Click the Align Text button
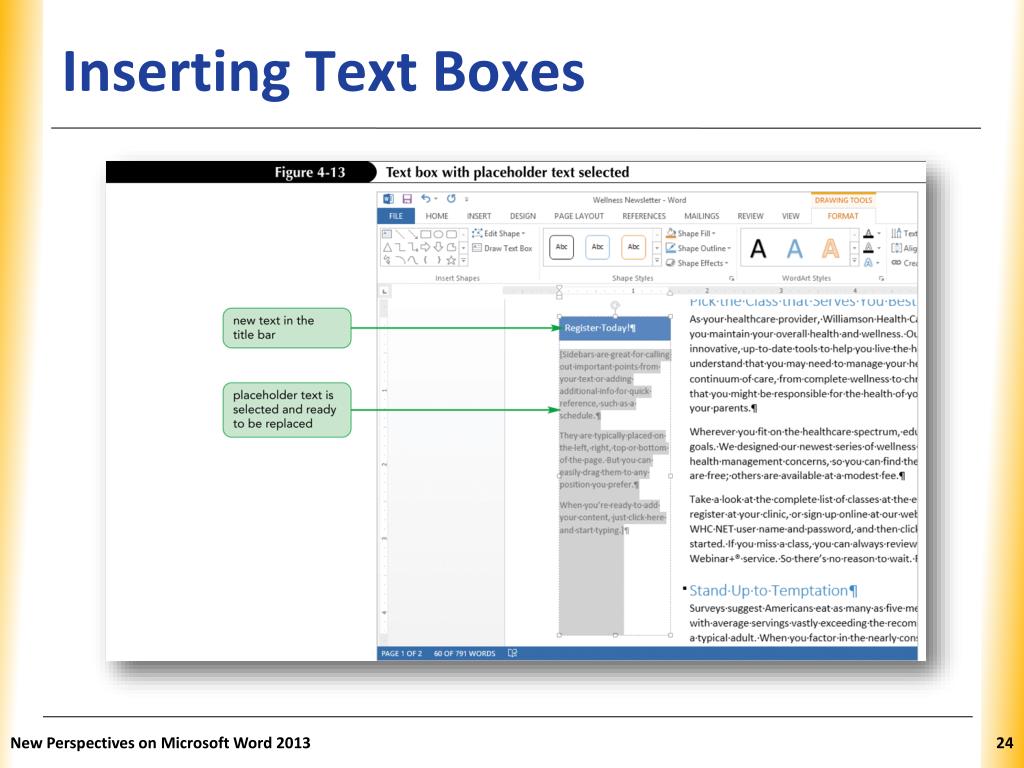This screenshot has width=1024, height=768. (x=904, y=248)
